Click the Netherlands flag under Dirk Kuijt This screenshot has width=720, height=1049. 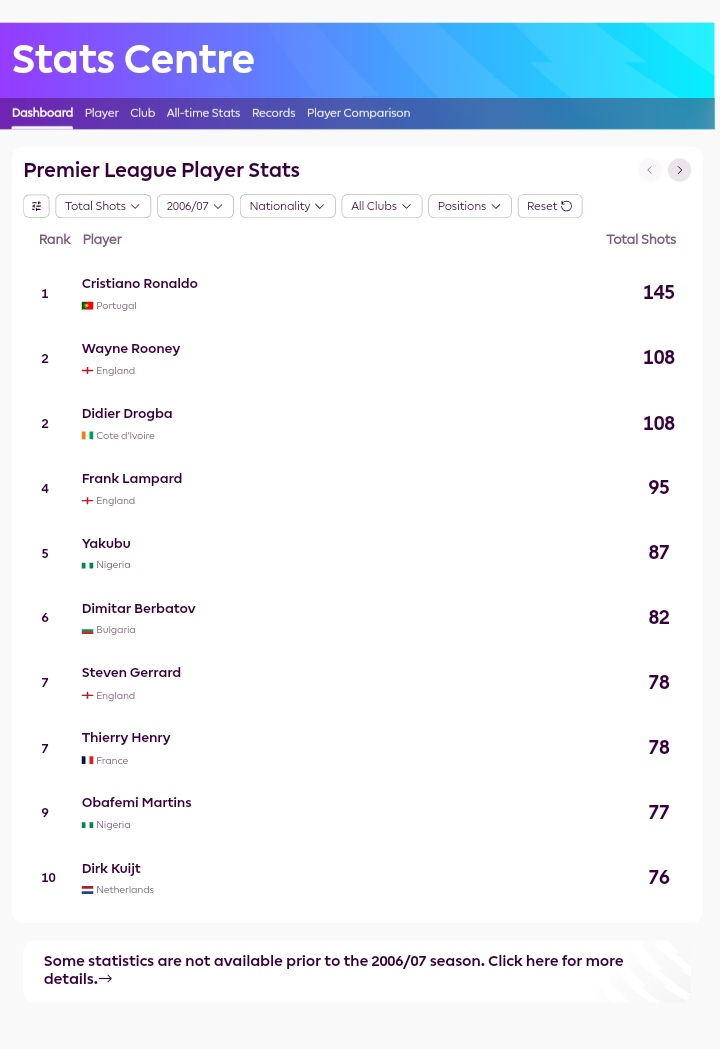[x=88, y=890]
